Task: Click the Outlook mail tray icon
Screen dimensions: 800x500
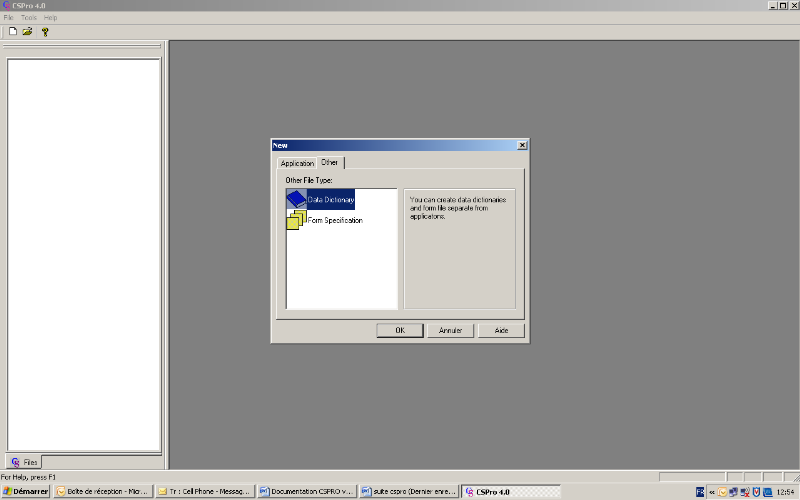Action: 722,492
